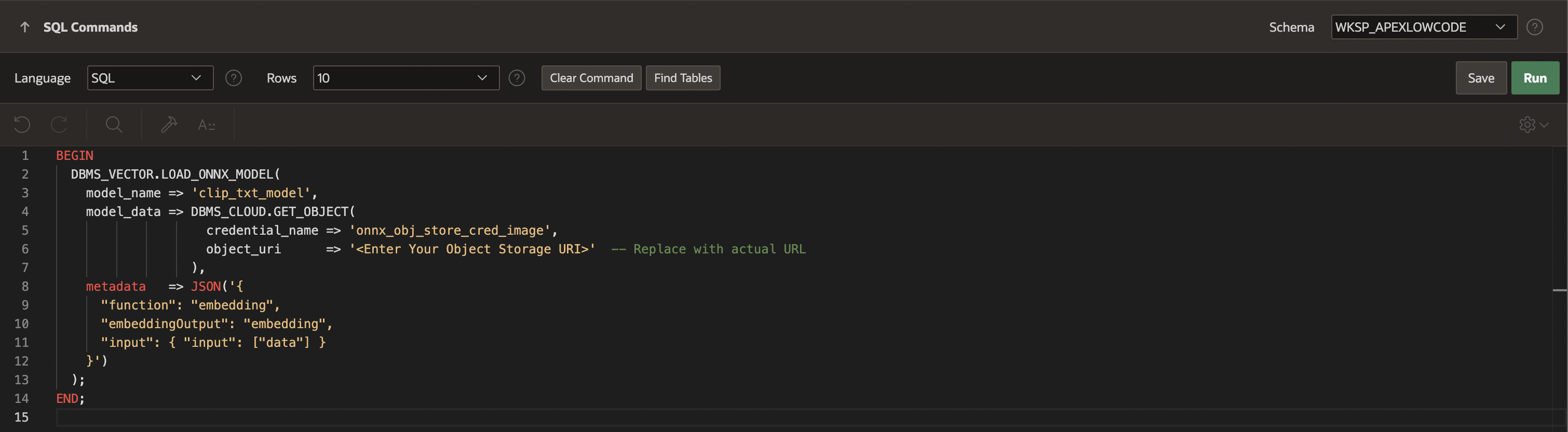Viewport: 1568px width, 432px height.
Task: Click the help icon next to Language
Action: (x=234, y=78)
